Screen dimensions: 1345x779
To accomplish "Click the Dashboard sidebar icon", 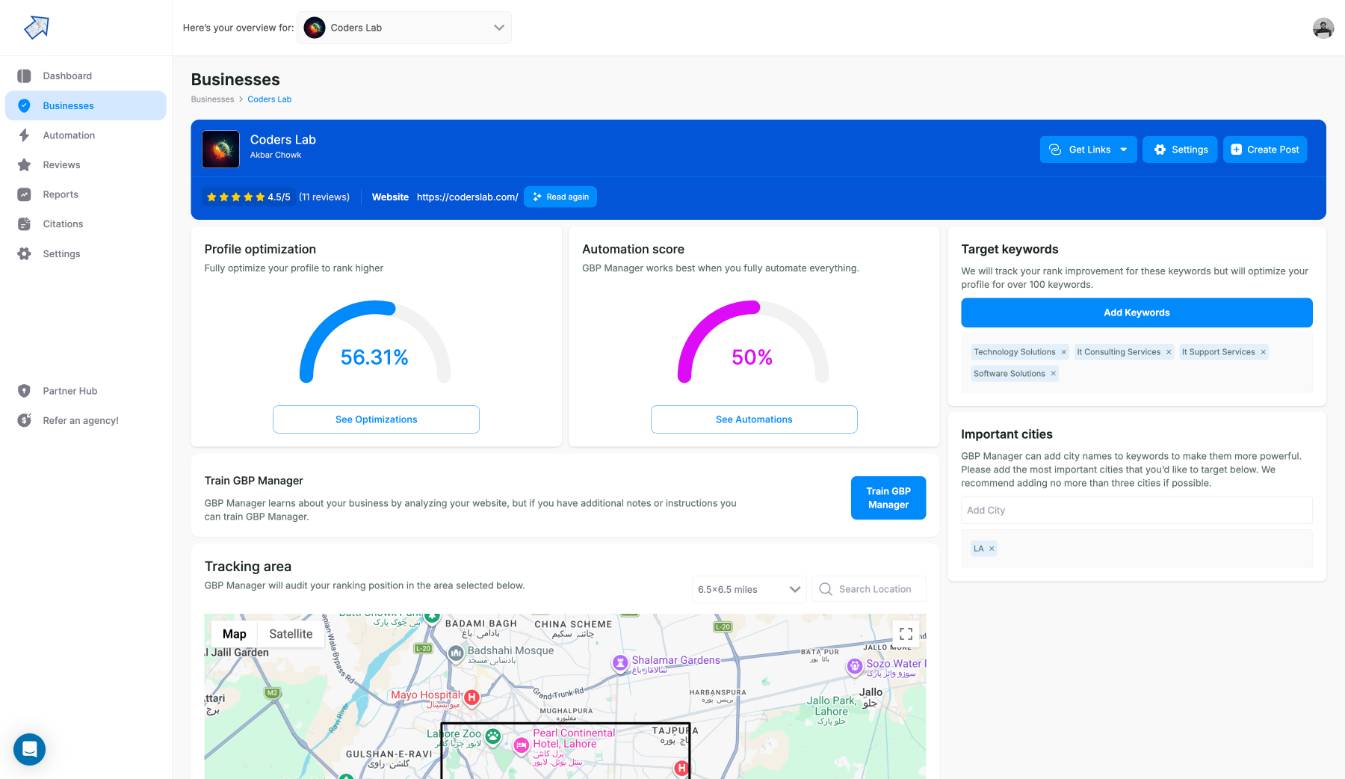I will coord(24,76).
